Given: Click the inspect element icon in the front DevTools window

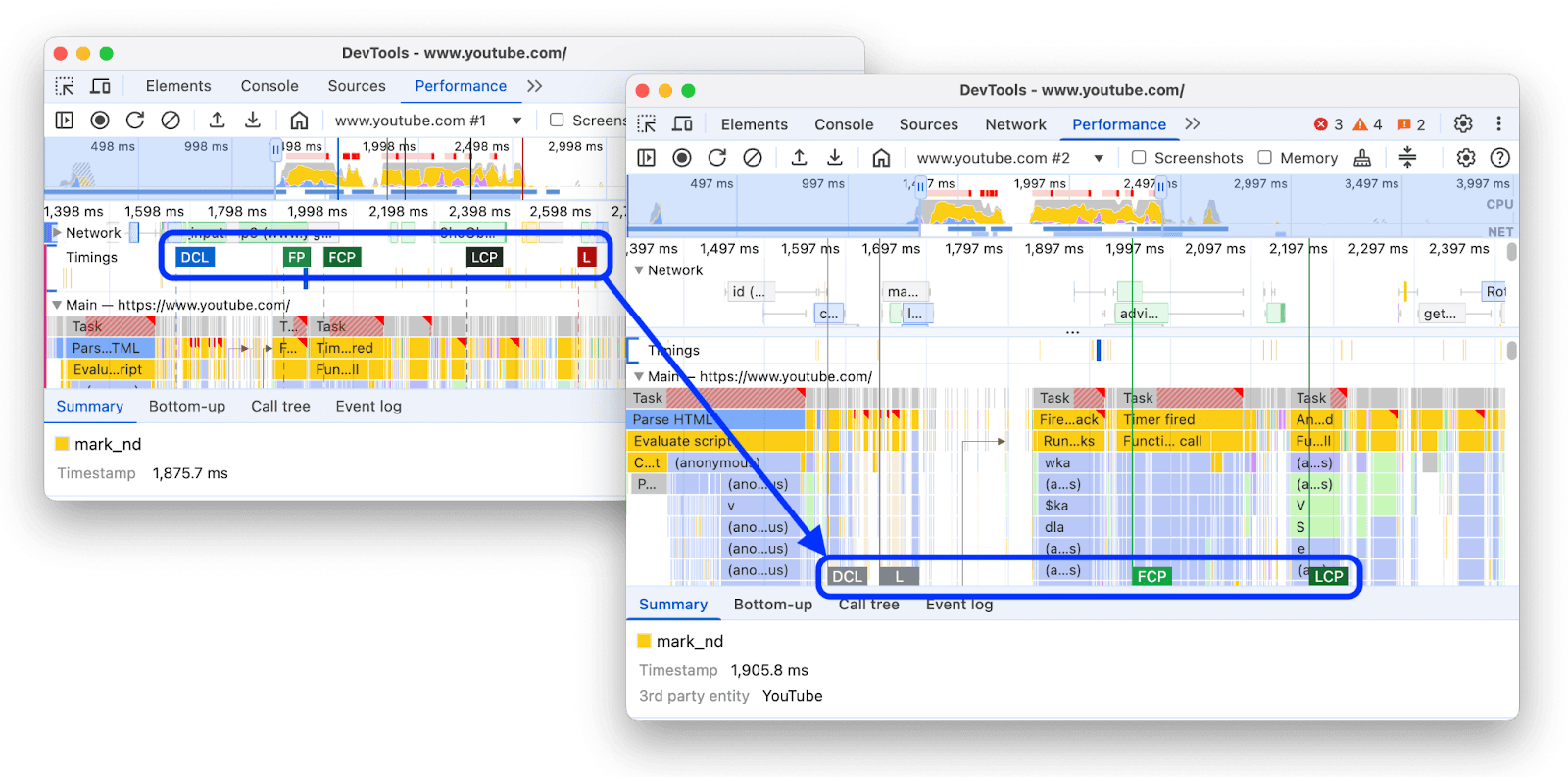Looking at the screenshot, I should pos(647,124).
